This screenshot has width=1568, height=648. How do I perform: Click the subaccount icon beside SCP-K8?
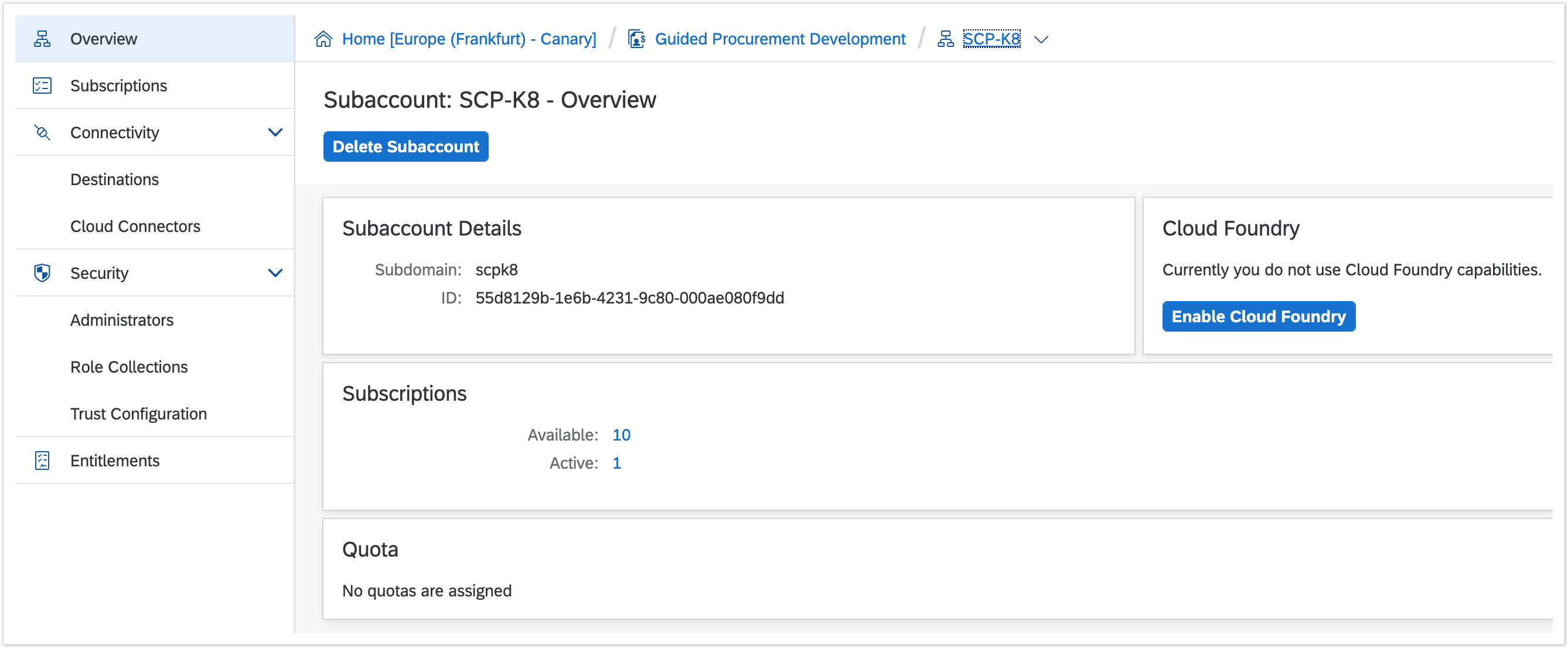click(x=945, y=39)
